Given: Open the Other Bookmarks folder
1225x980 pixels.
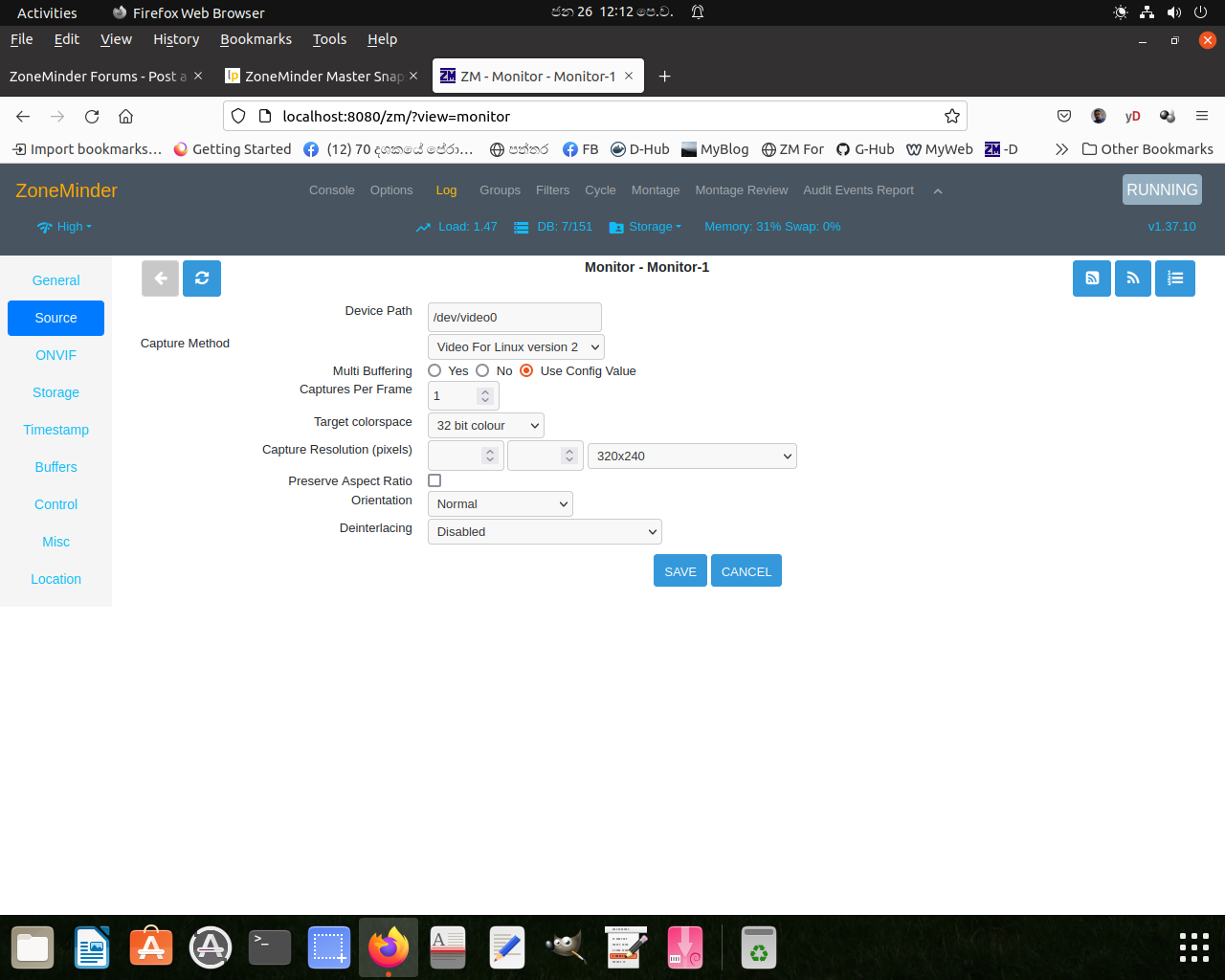Looking at the screenshot, I should point(1147,149).
